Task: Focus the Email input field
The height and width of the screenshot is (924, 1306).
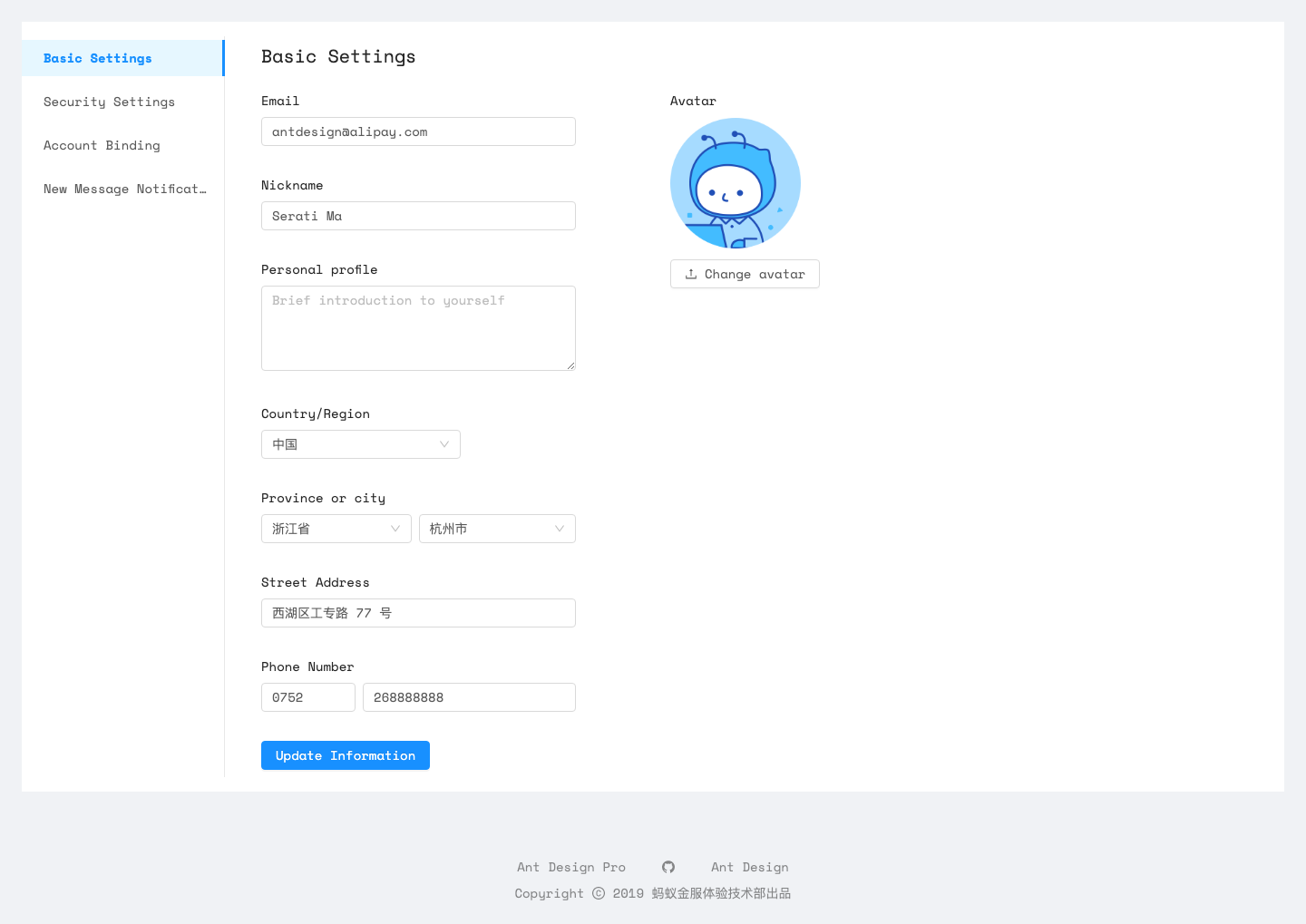Action: [x=418, y=131]
